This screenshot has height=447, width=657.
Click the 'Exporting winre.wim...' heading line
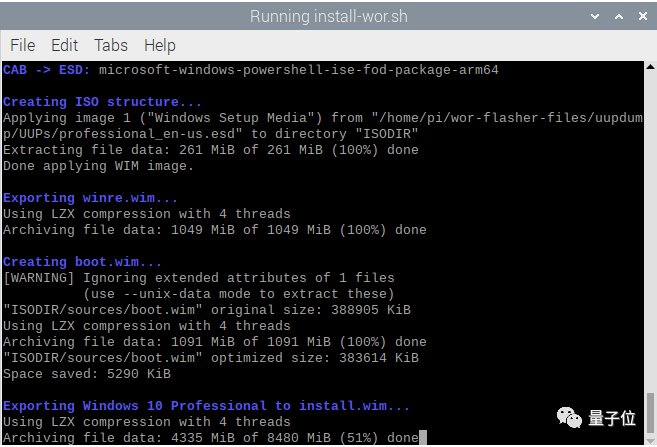coord(92,198)
